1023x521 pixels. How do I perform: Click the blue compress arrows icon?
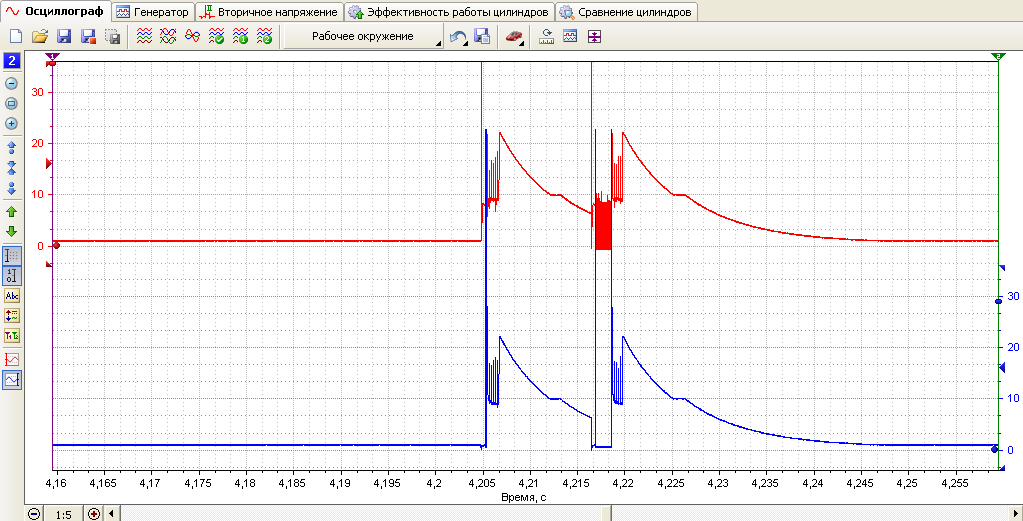pyautogui.click(x=12, y=168)
